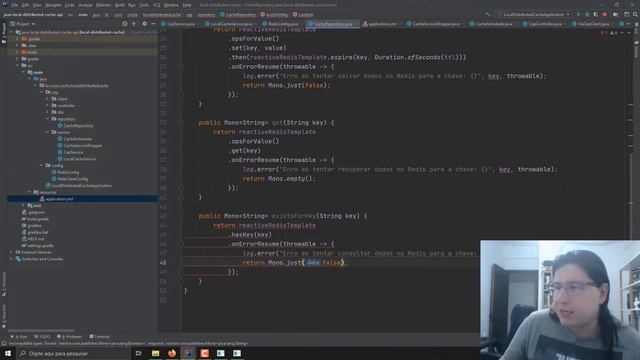Hide the Project panel with minus icon
Viewport: 640px width, 360px height.
[x=153, y=24]
